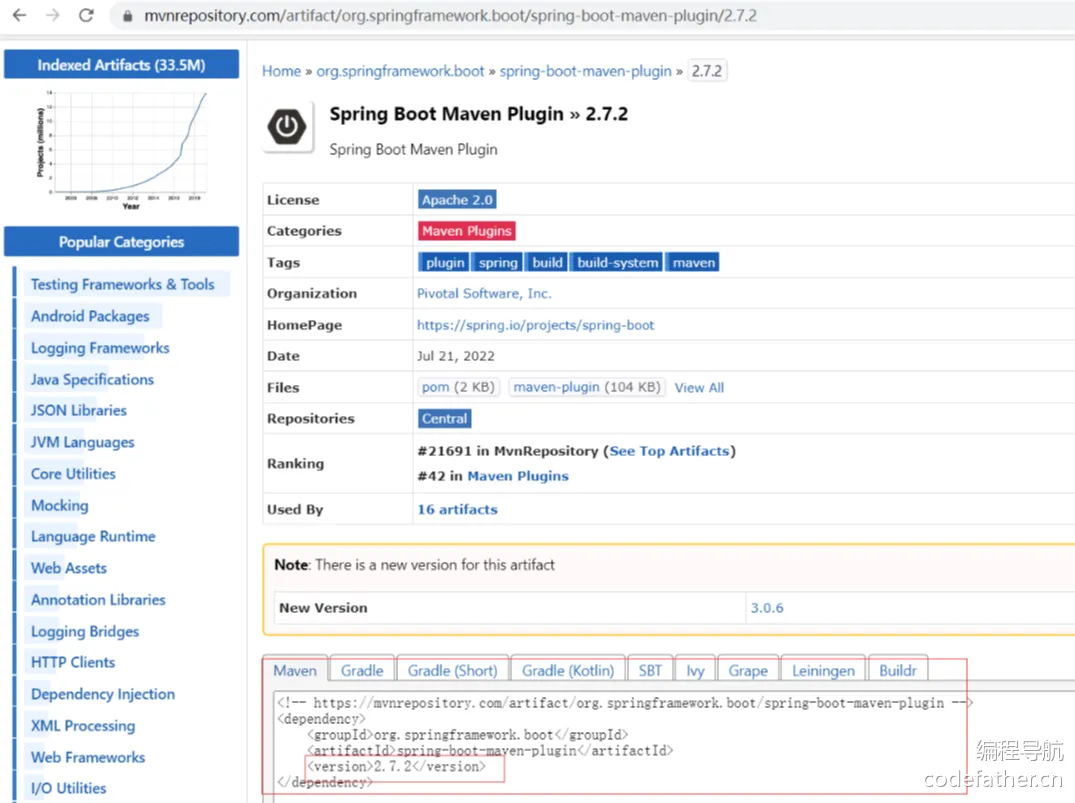Reload the page with refresh icon
The height and width of the screenshot is (803, 1075).
click(86, 15)
